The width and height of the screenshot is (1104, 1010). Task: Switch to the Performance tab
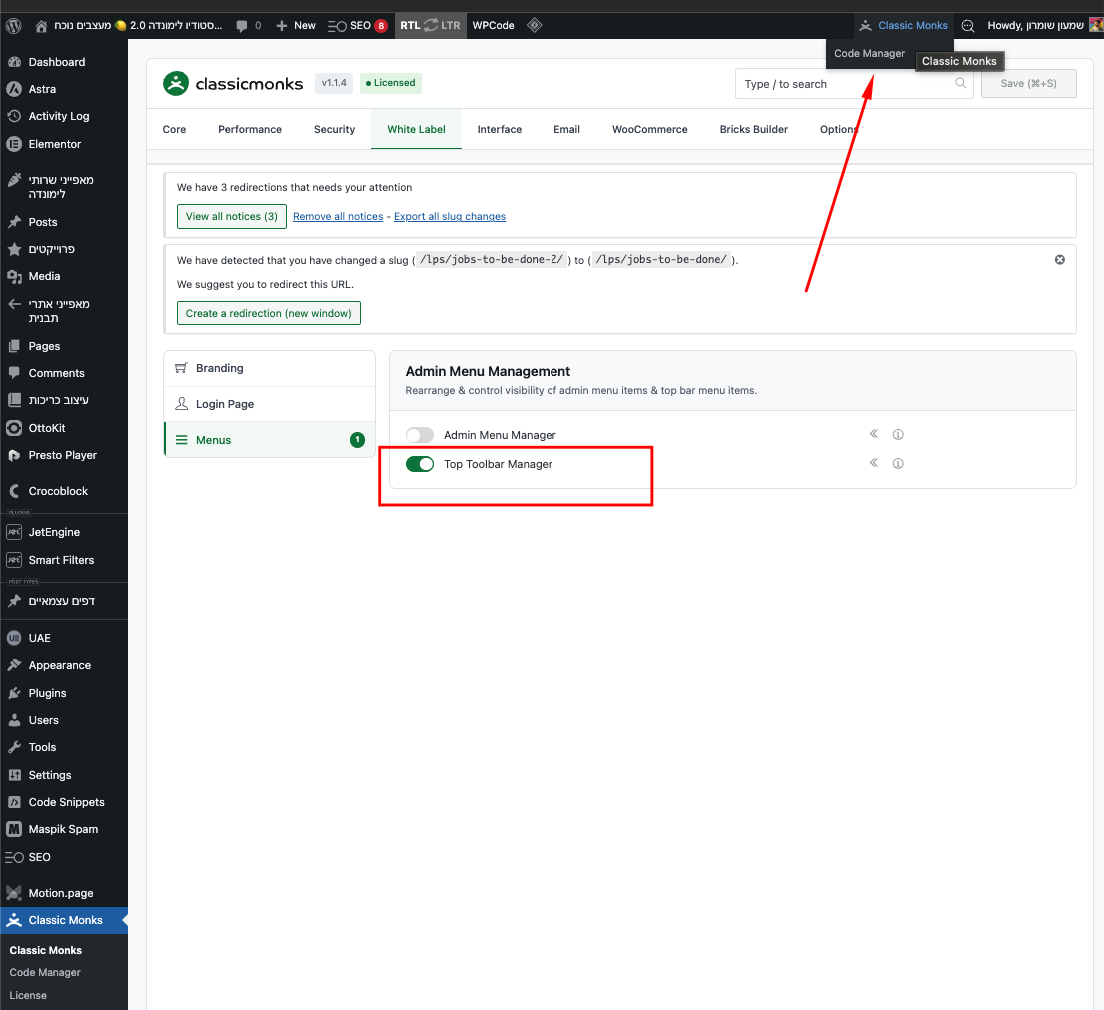pyautogui.click(x=250, y=129)
